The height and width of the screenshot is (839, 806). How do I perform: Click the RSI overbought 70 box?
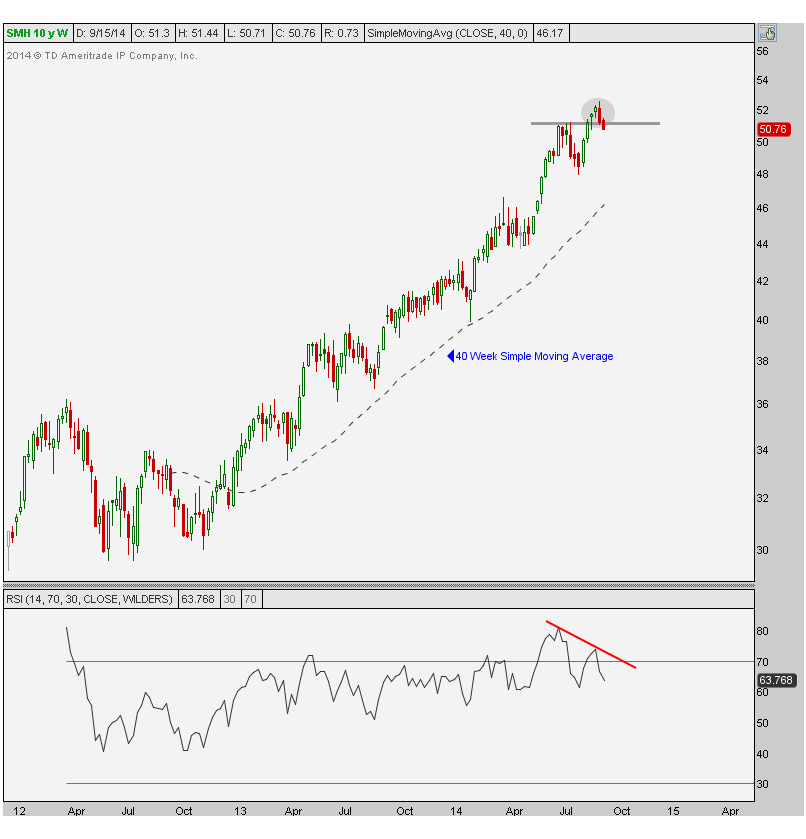[250, 599]
